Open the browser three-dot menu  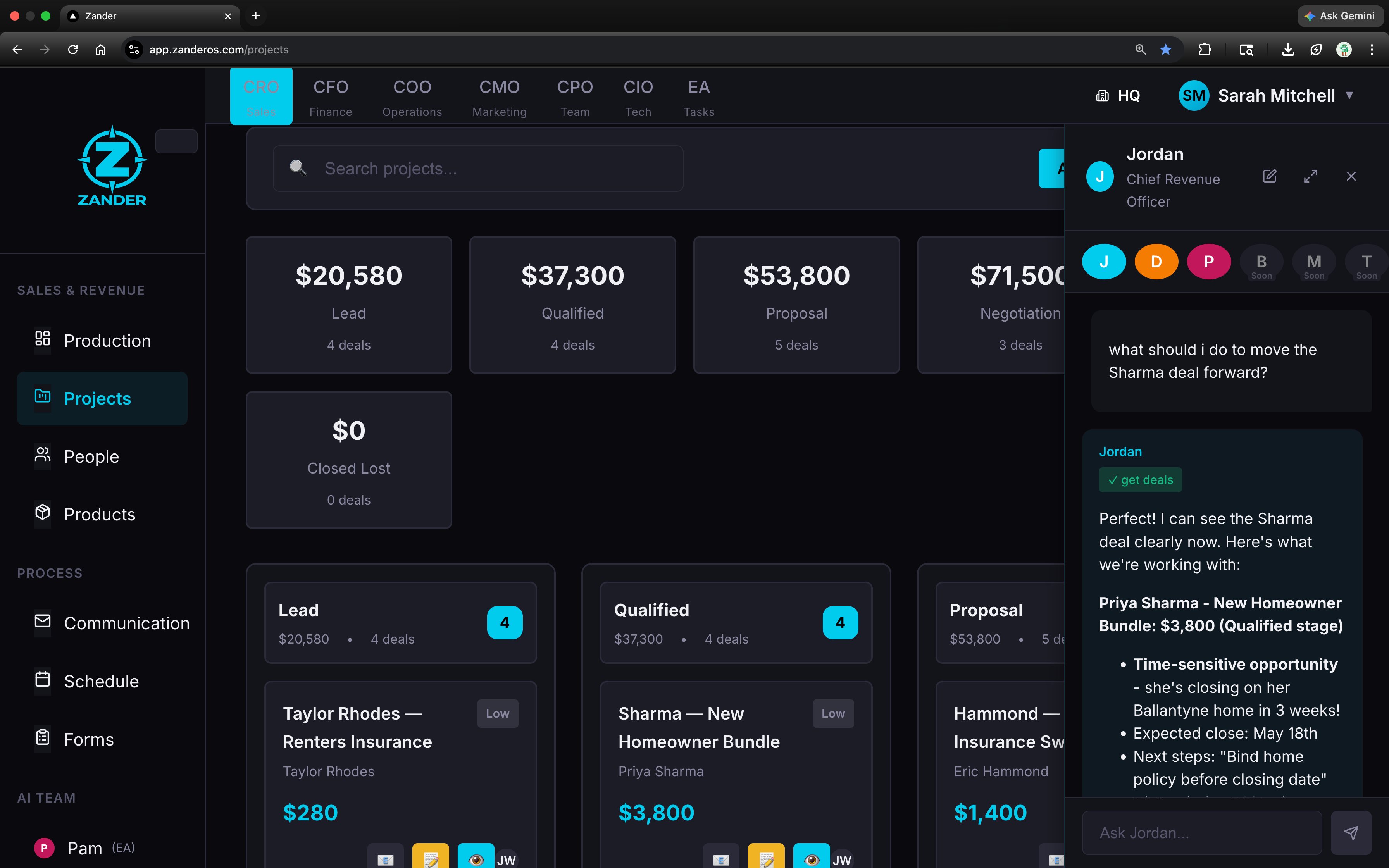[1372, 49]
